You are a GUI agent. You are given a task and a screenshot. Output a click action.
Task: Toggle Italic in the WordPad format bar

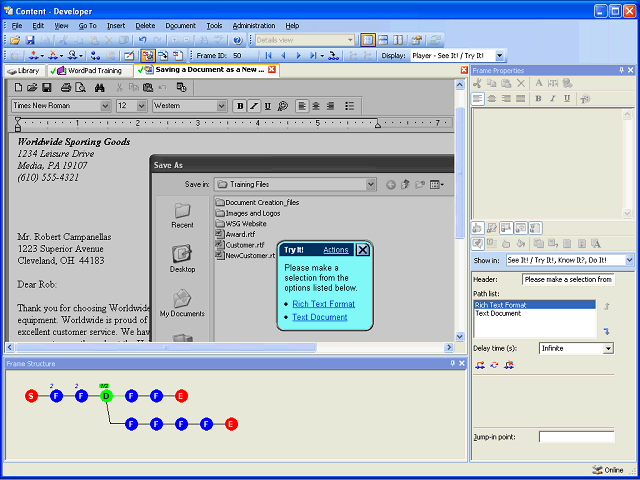pos(254,106)
